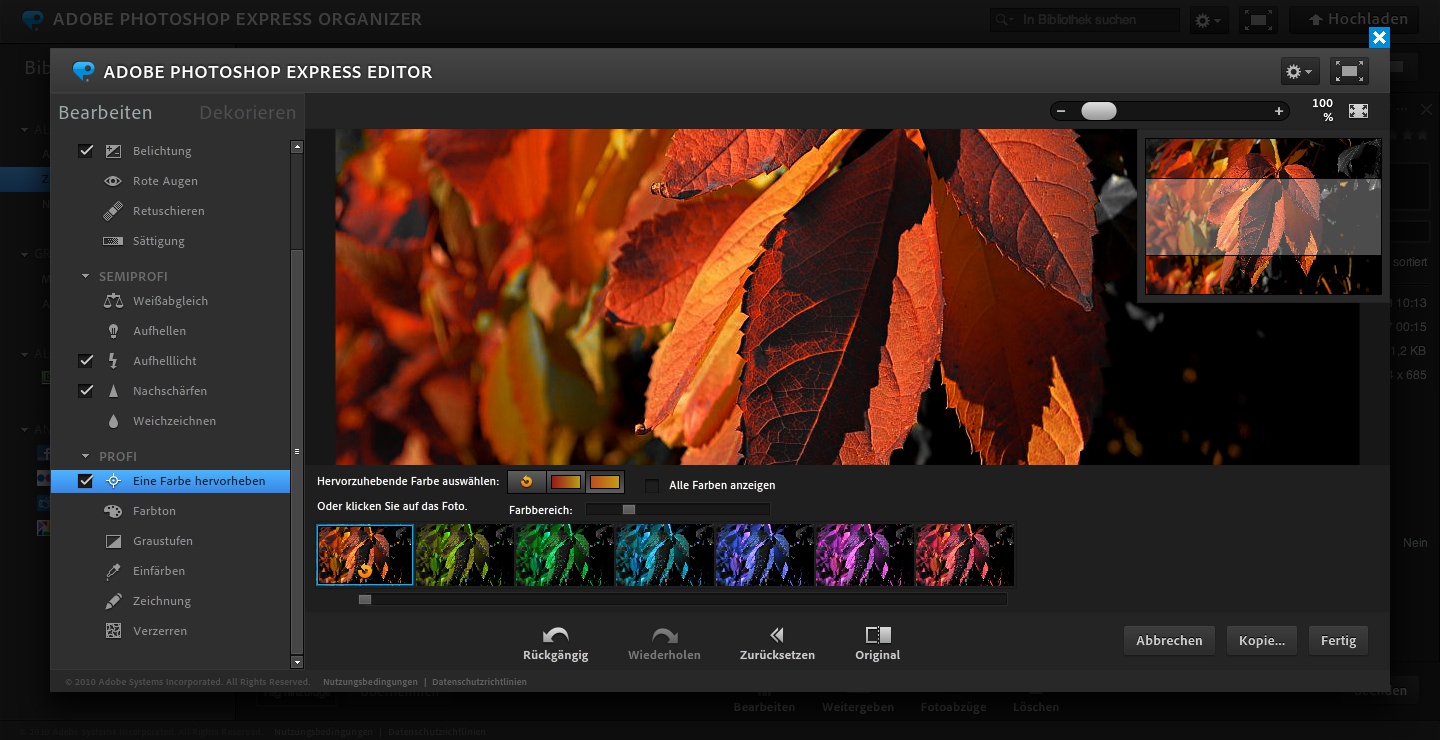Screen dimensions: 1440x740
Task: Open the Nutzungsbedingungen link in editor
Action: point(370,682)
